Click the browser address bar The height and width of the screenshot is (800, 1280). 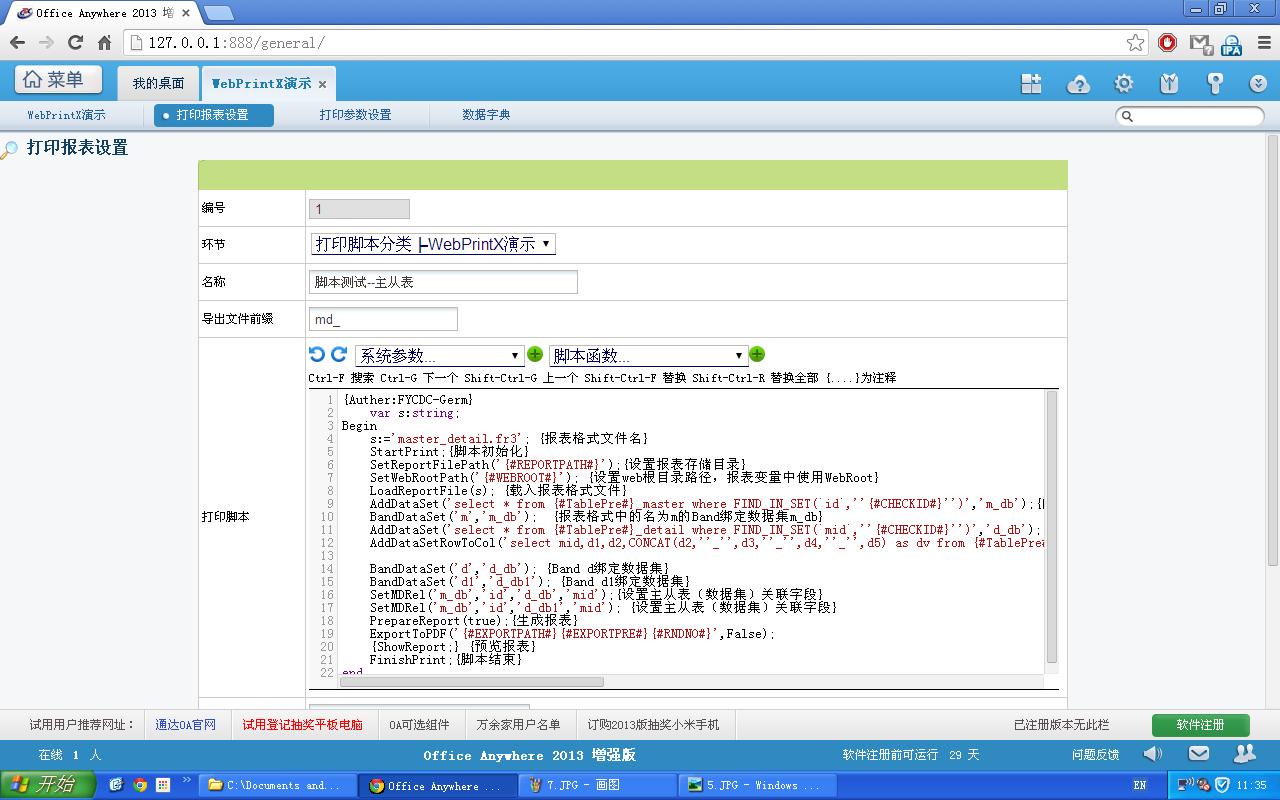click(x=635, y=43)
